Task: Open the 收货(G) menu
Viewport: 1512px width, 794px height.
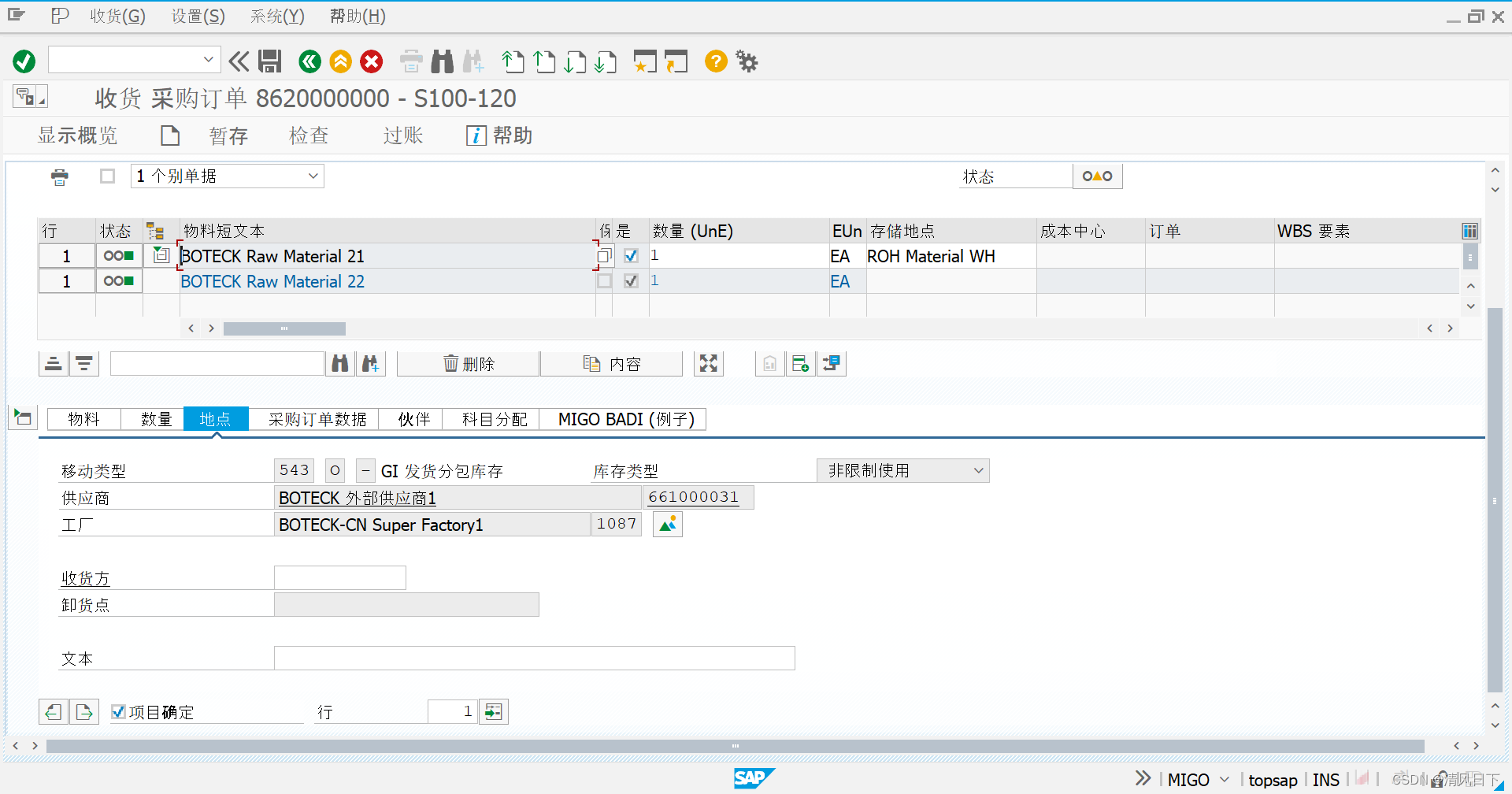Action: click(117, 16)
